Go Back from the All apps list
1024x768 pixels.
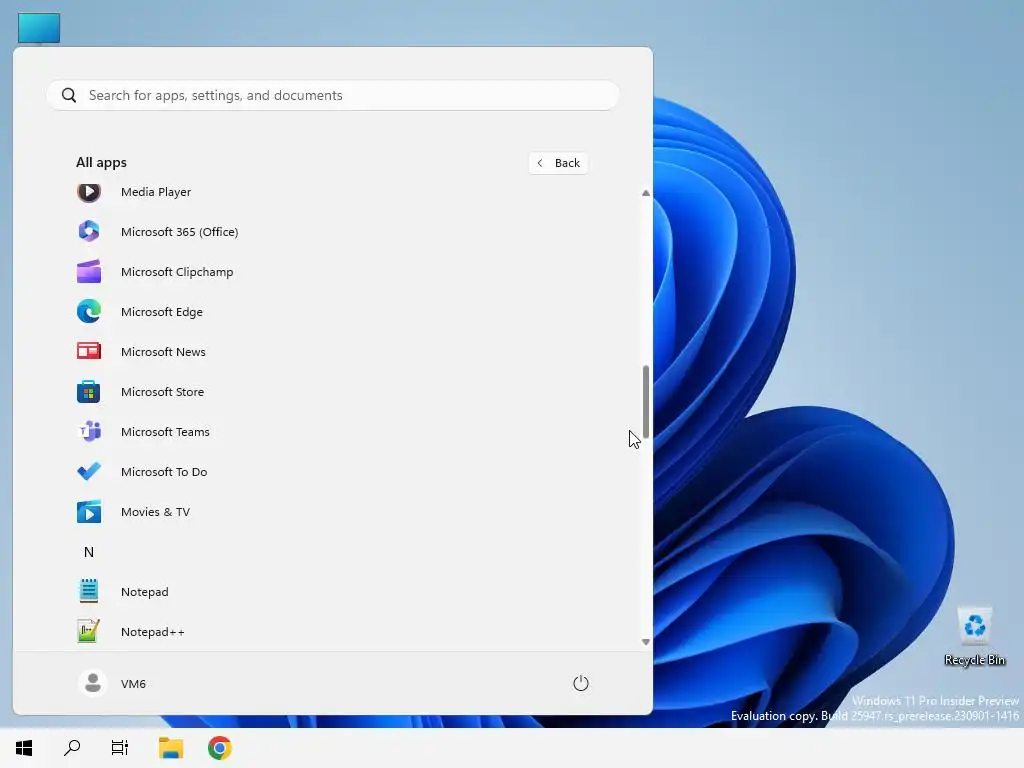(558, 163)
